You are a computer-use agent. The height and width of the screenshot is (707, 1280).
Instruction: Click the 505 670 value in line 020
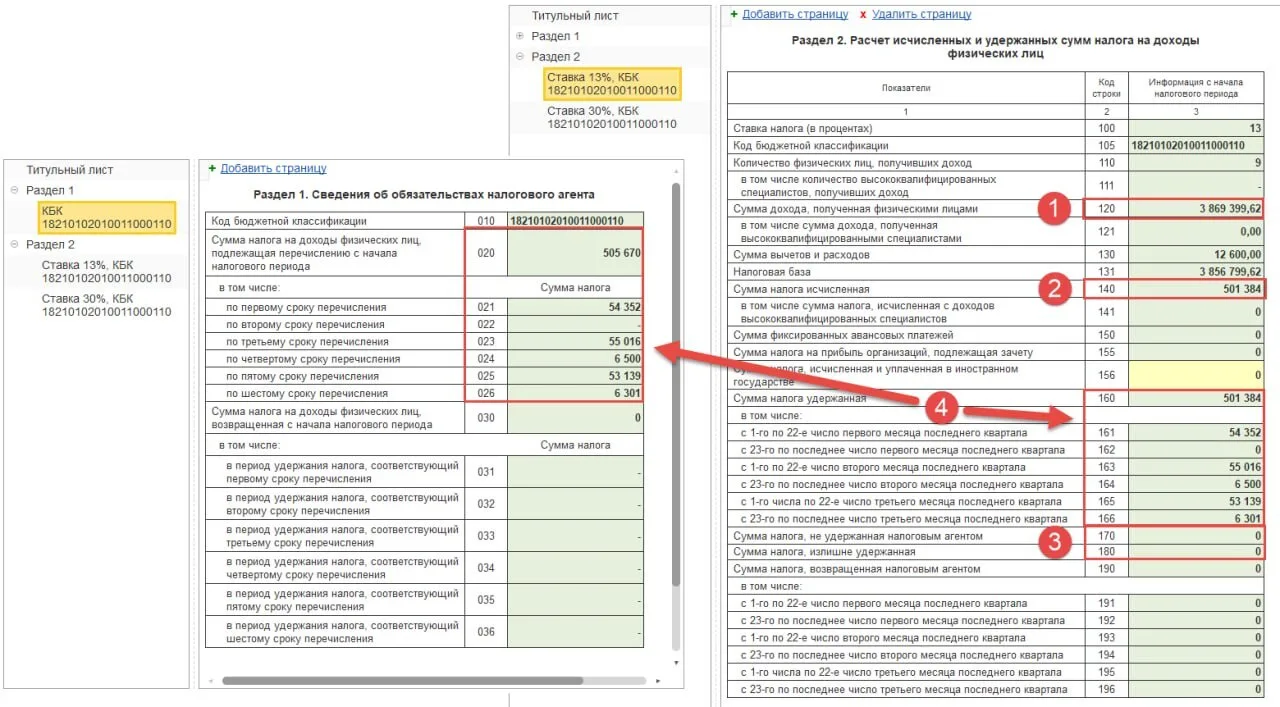tap(575, 253)
